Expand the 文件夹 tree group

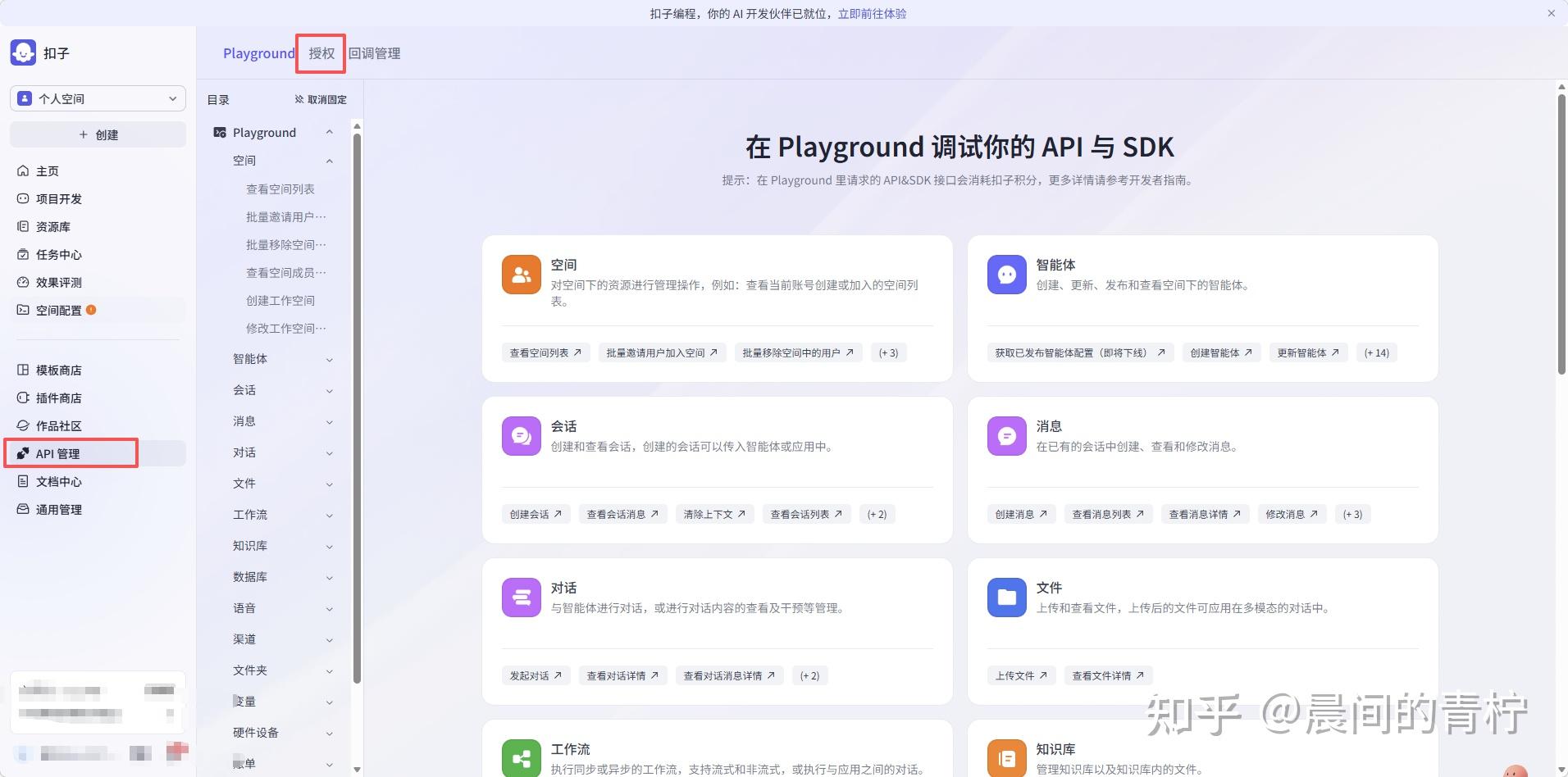pyautogui.click(x=330, y=670)
